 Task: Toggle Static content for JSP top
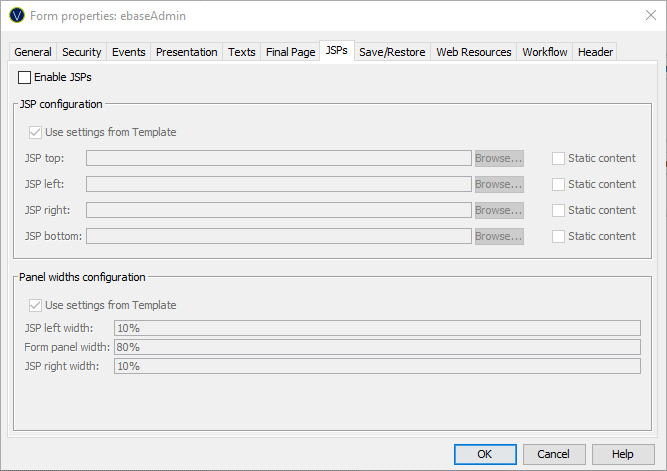pos(559,158)
